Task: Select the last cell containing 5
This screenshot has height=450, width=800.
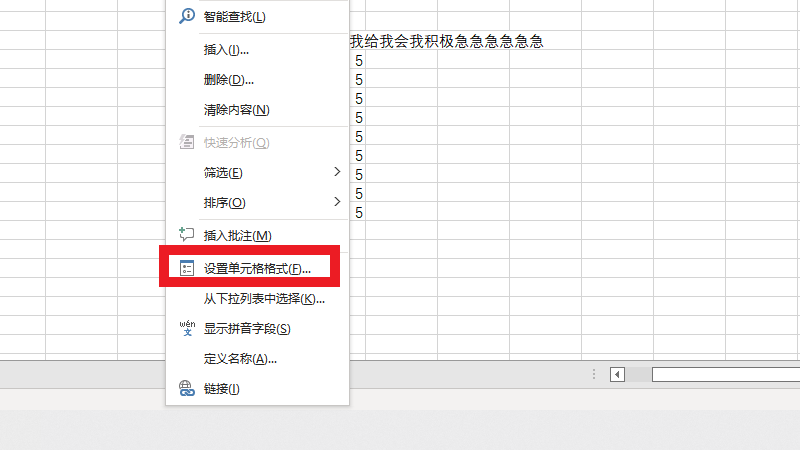Action: (x=359, y=212)
